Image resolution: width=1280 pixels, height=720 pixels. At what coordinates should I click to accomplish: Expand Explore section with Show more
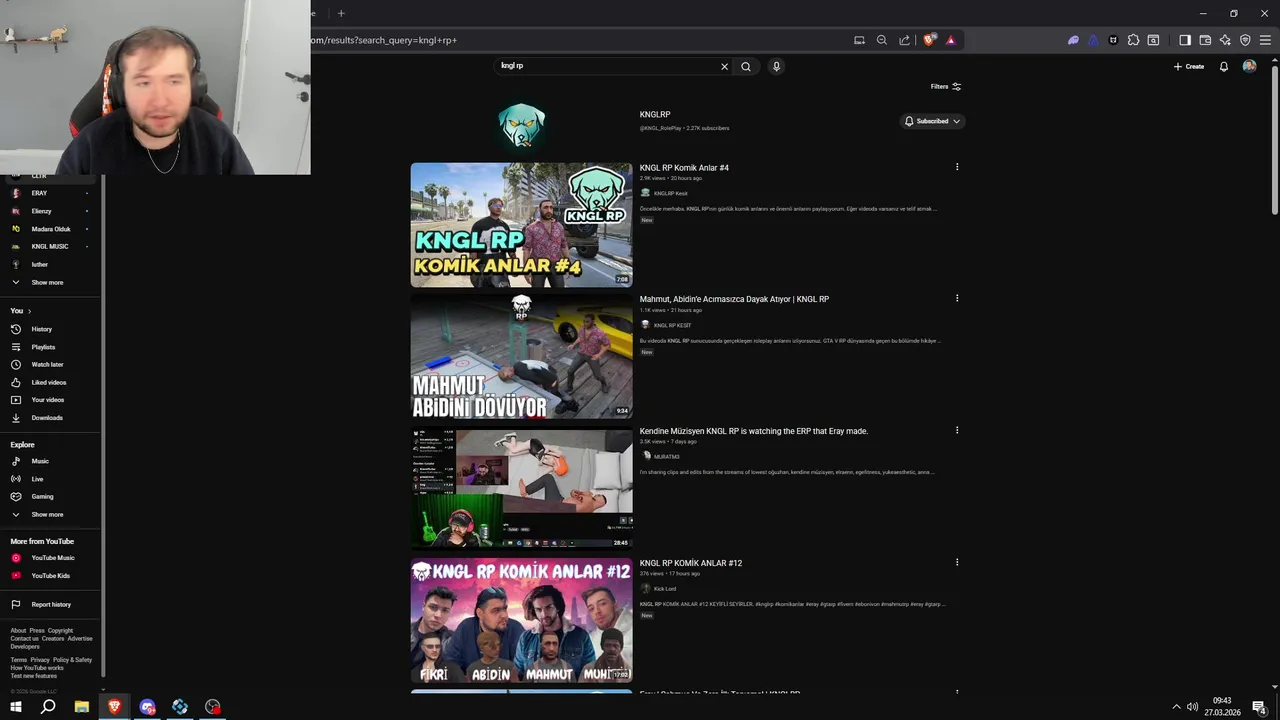click(x=50, y=514)
